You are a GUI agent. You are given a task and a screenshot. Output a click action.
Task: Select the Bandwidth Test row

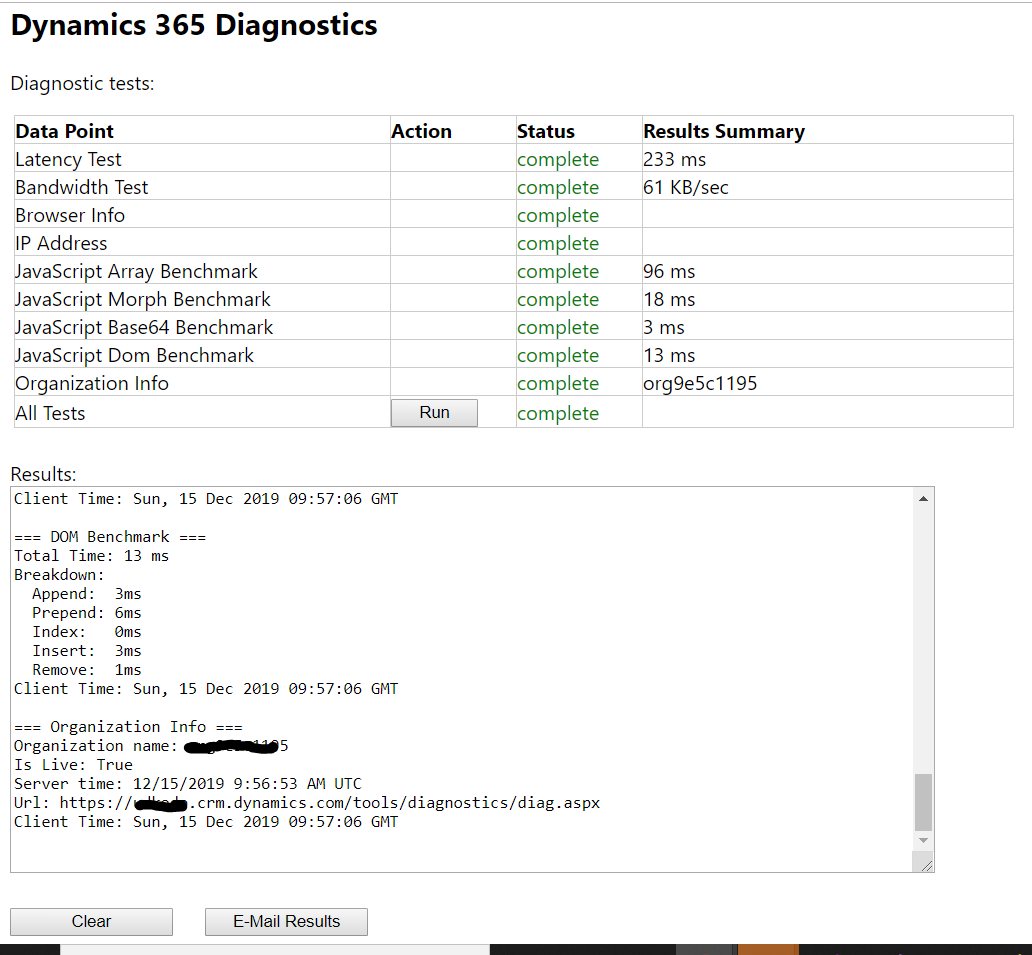pyautogui.click(x=81, y=187)
